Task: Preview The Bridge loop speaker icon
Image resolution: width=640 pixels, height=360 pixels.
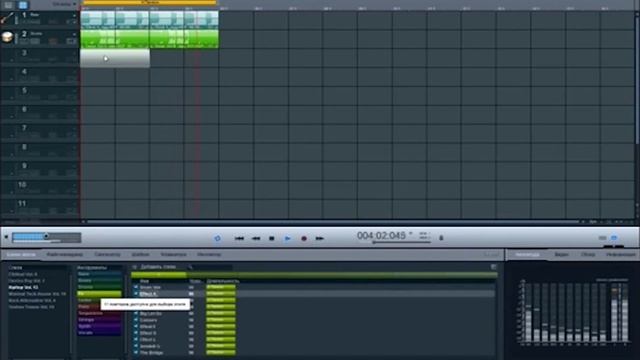Action: (136, 353)
